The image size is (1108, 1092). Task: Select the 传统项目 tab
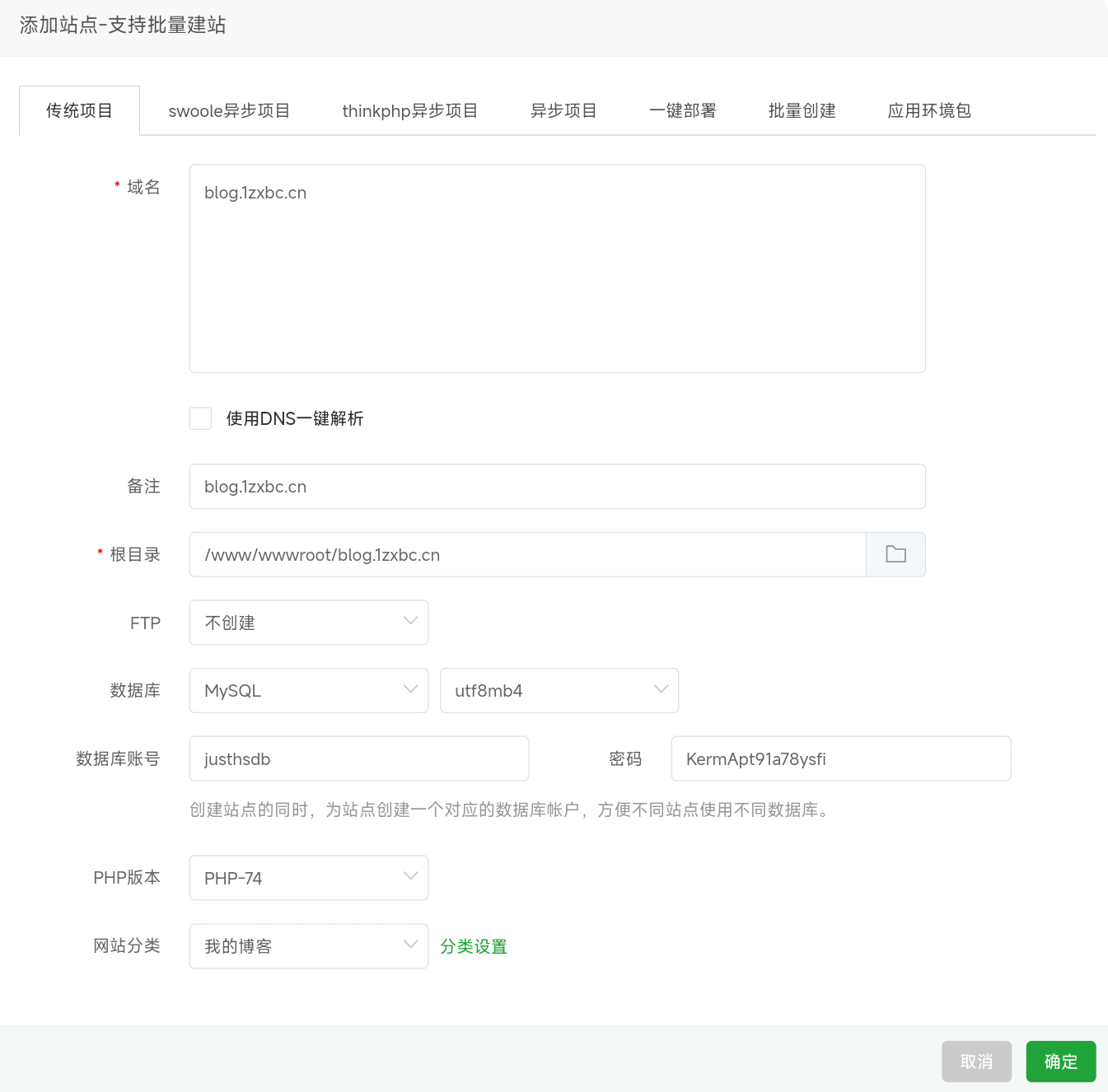[x=79, y=110]
